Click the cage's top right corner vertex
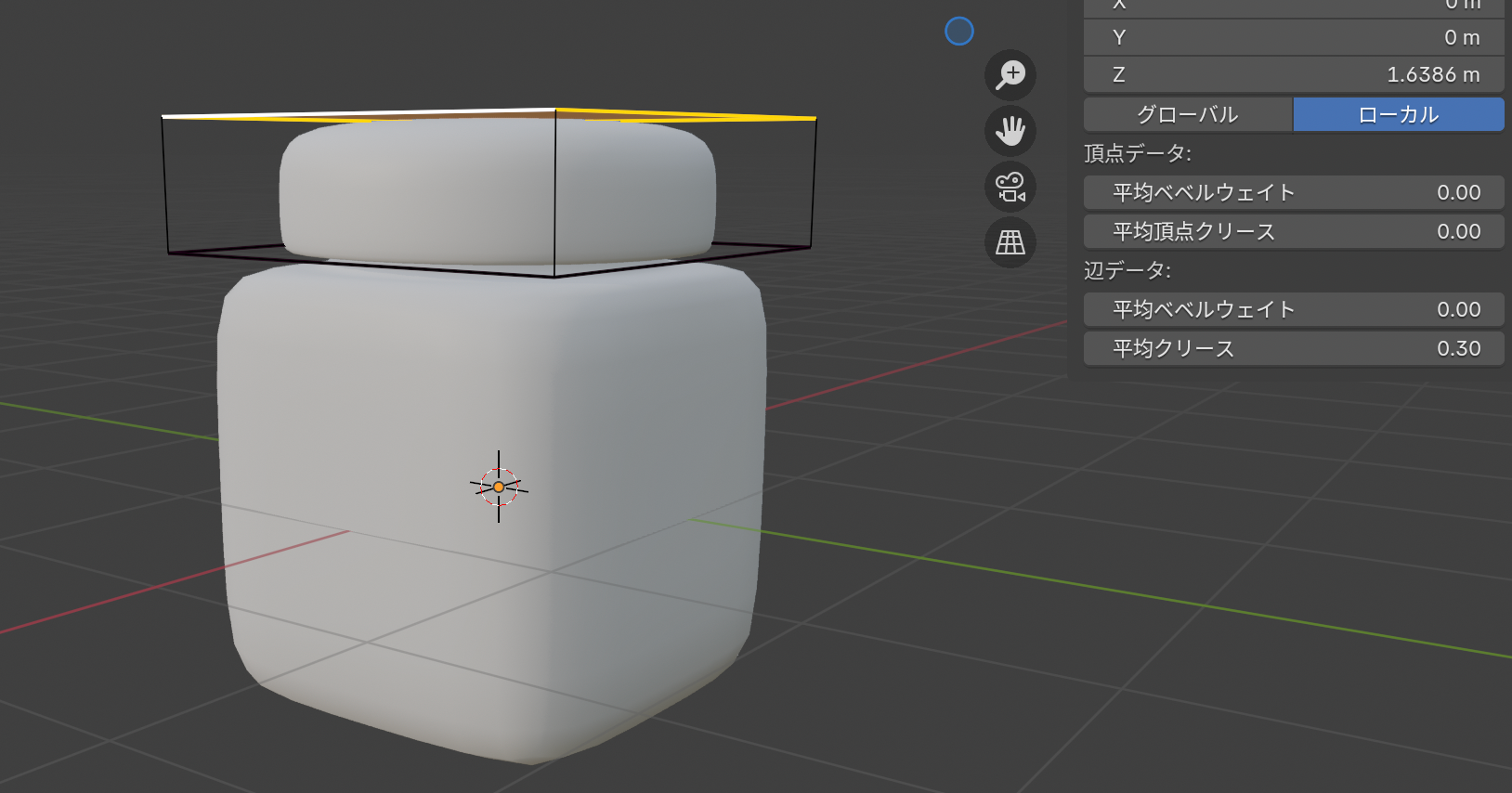The height and width of the screenshot is (793, 1512). [815, 119]
